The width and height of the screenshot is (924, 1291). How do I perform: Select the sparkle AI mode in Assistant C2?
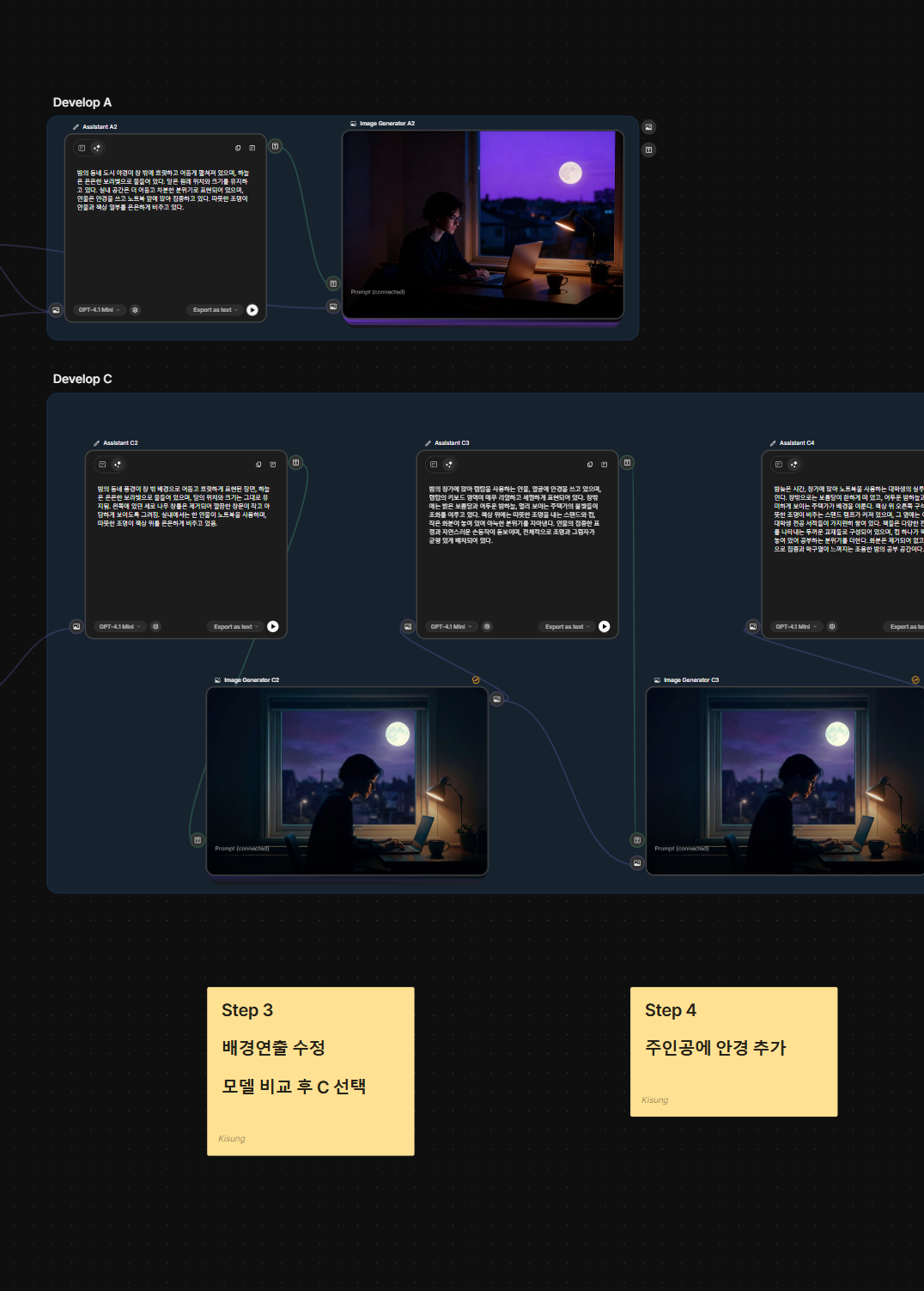[x=118, y=464]
